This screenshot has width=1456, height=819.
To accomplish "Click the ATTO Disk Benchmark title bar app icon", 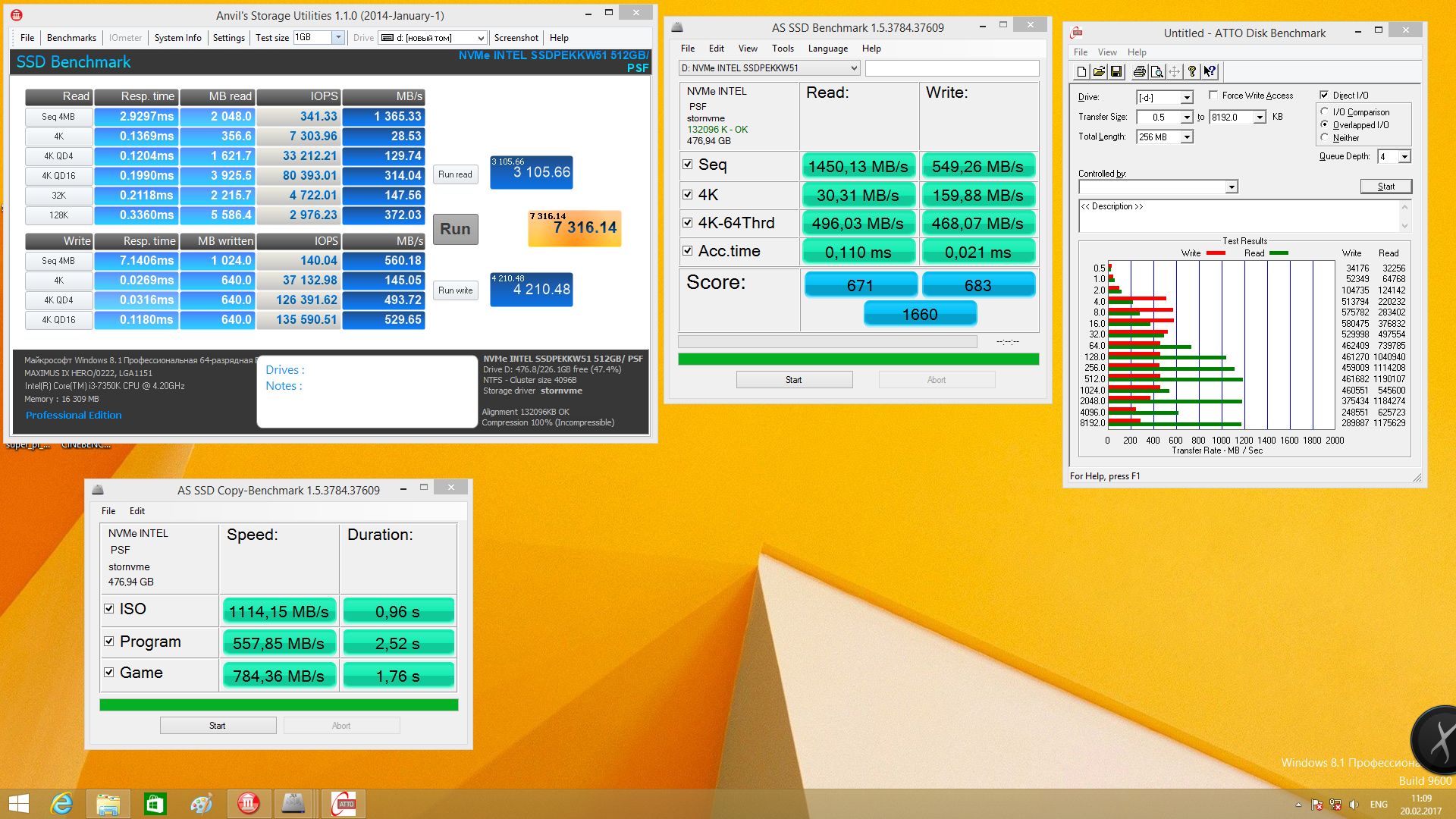I will point(1076,33).
